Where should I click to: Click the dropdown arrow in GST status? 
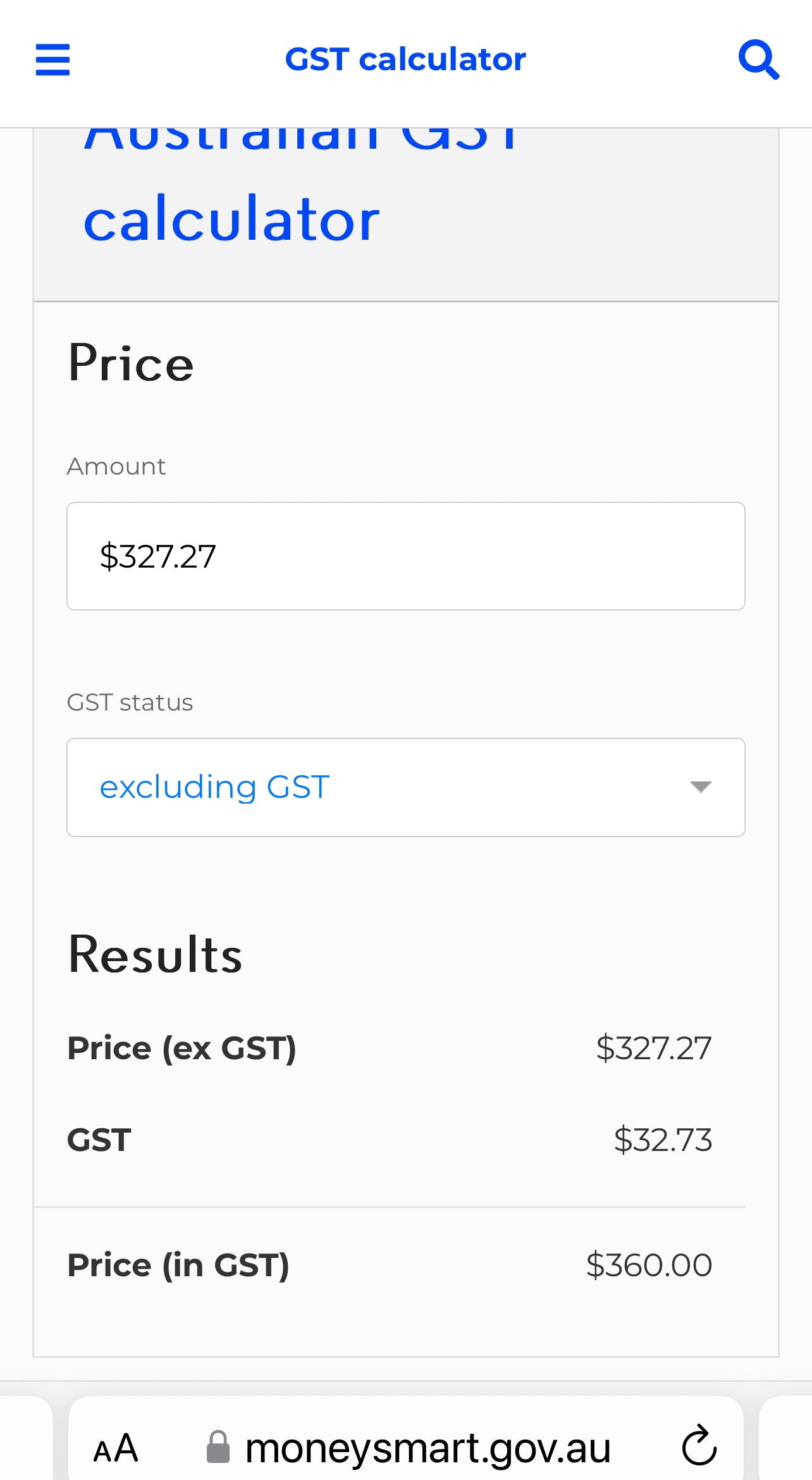tap(701, 787)
